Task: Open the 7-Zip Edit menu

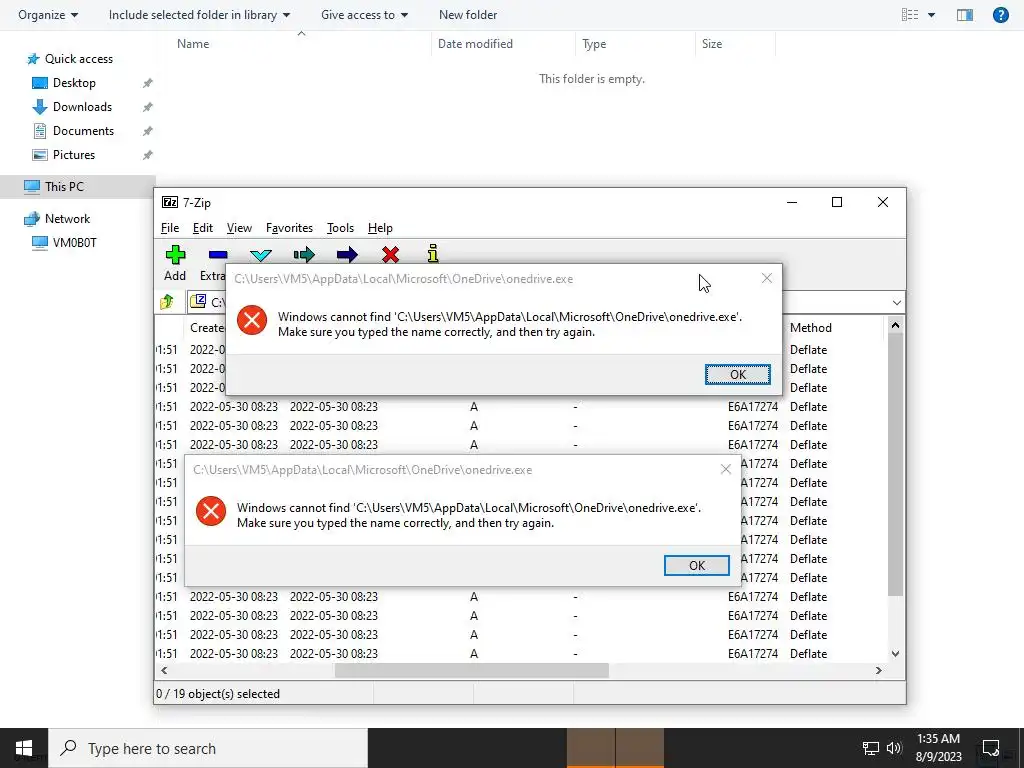Action: [x=202, y=228]
